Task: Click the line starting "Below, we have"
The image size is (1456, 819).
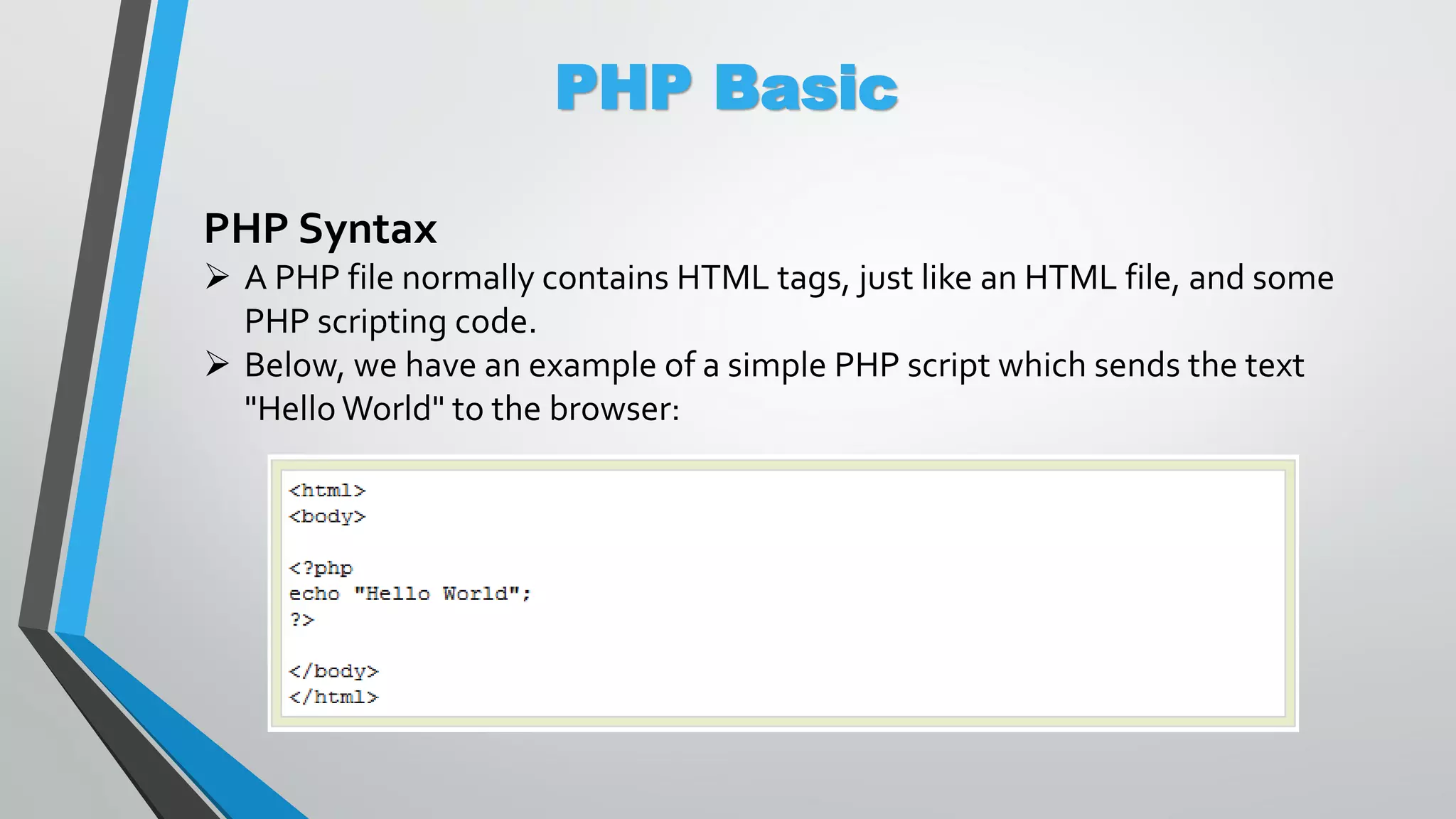Action: point(774,365)
